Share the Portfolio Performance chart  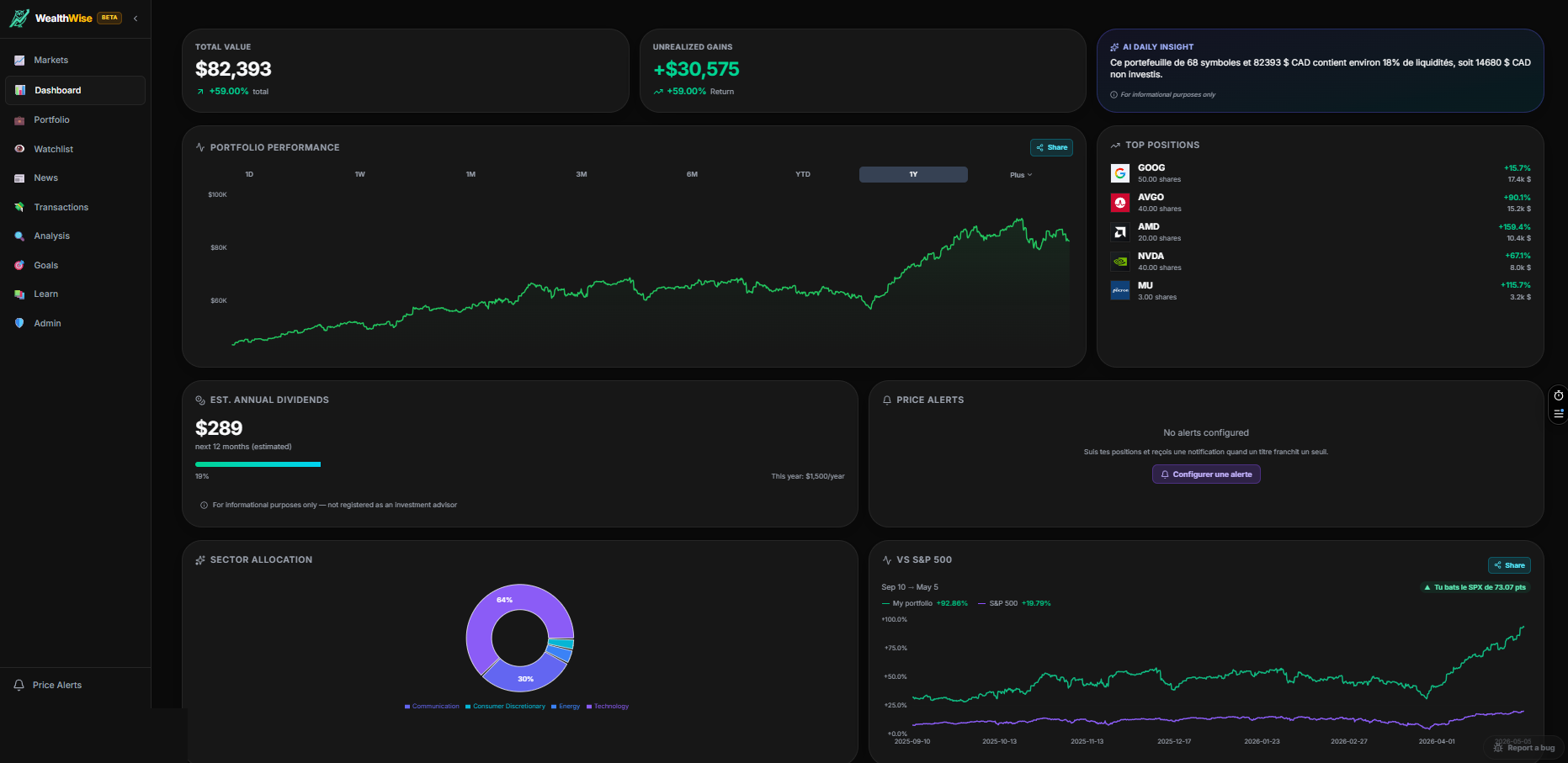coord(1051,147)
